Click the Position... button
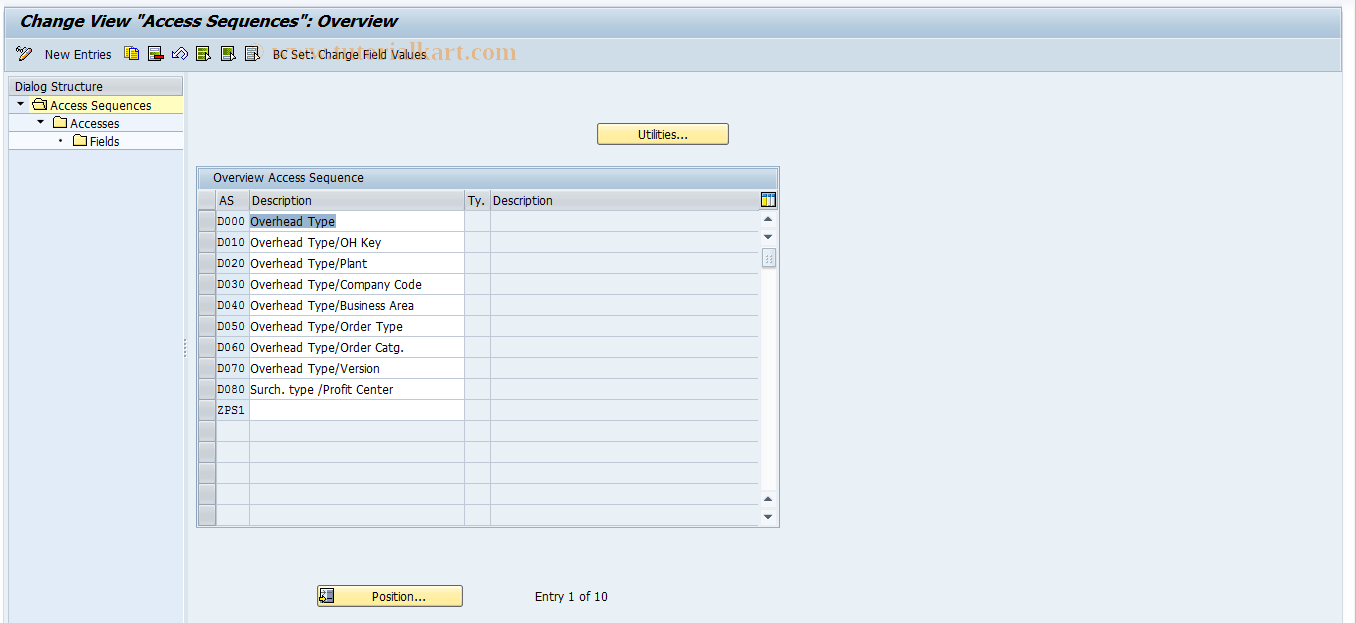 [x=390, y=596]
